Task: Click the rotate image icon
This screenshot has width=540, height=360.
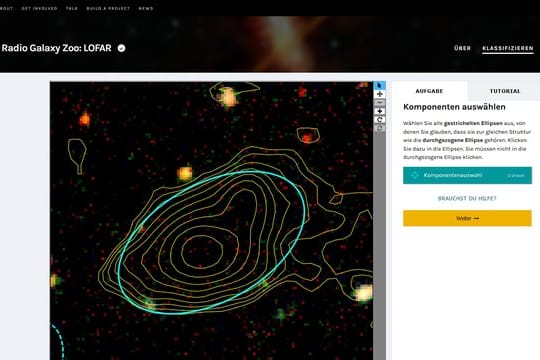Action: tap(380, 120)
